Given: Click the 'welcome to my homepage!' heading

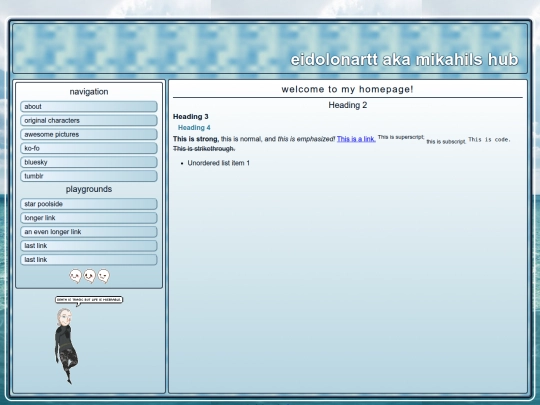Looking at the screenshot, I should coord(347,89).
